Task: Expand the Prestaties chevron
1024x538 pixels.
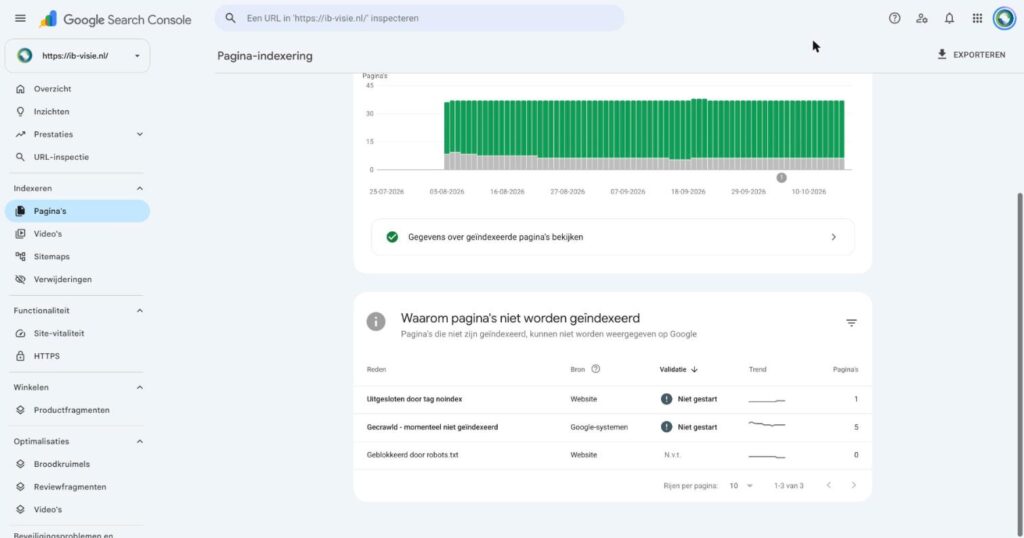Action: tap(139, 134)
